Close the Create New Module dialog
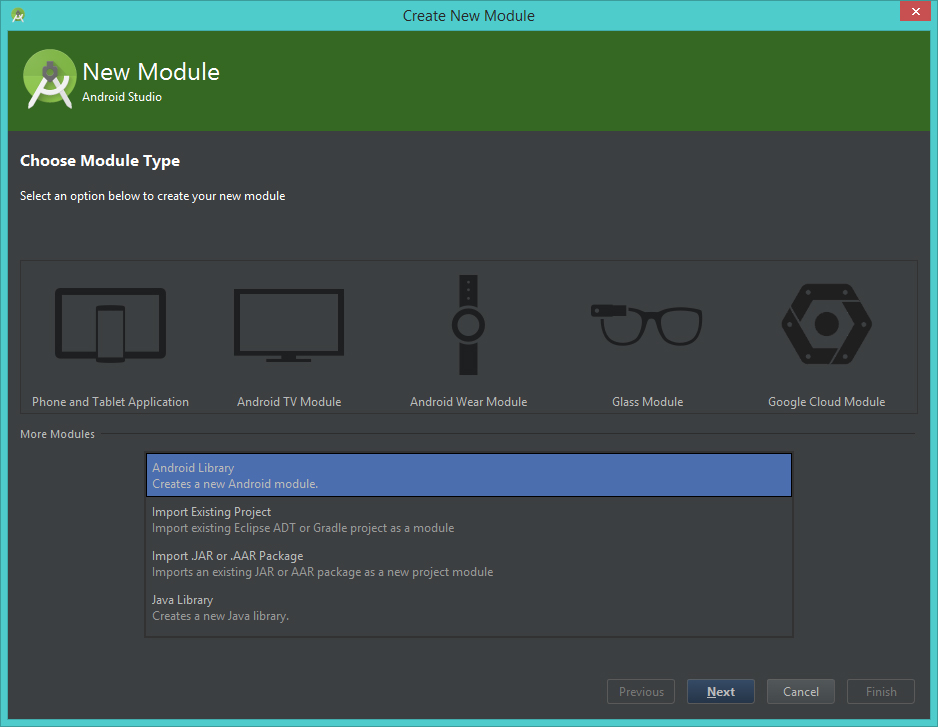This screenshot has width=938, height=727. pos(915,11)
